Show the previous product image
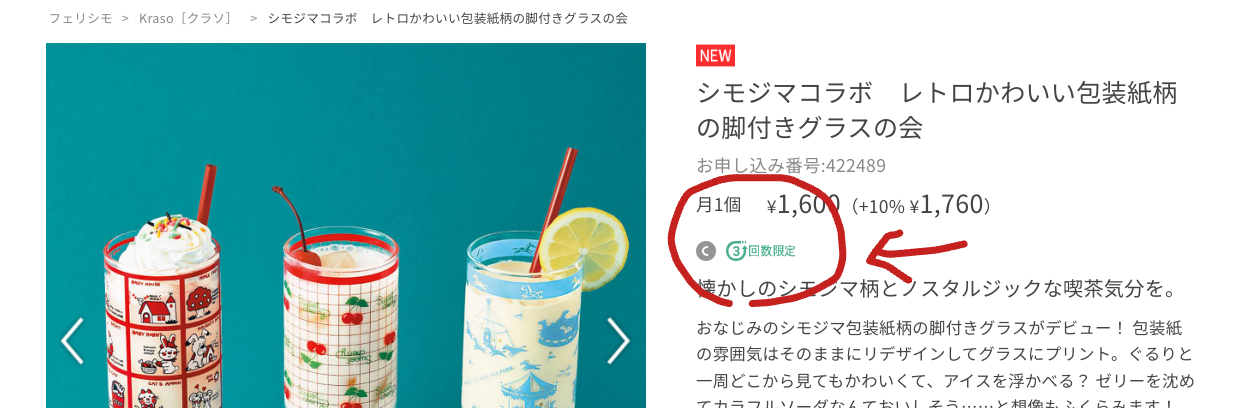 [x=73, y=340]
